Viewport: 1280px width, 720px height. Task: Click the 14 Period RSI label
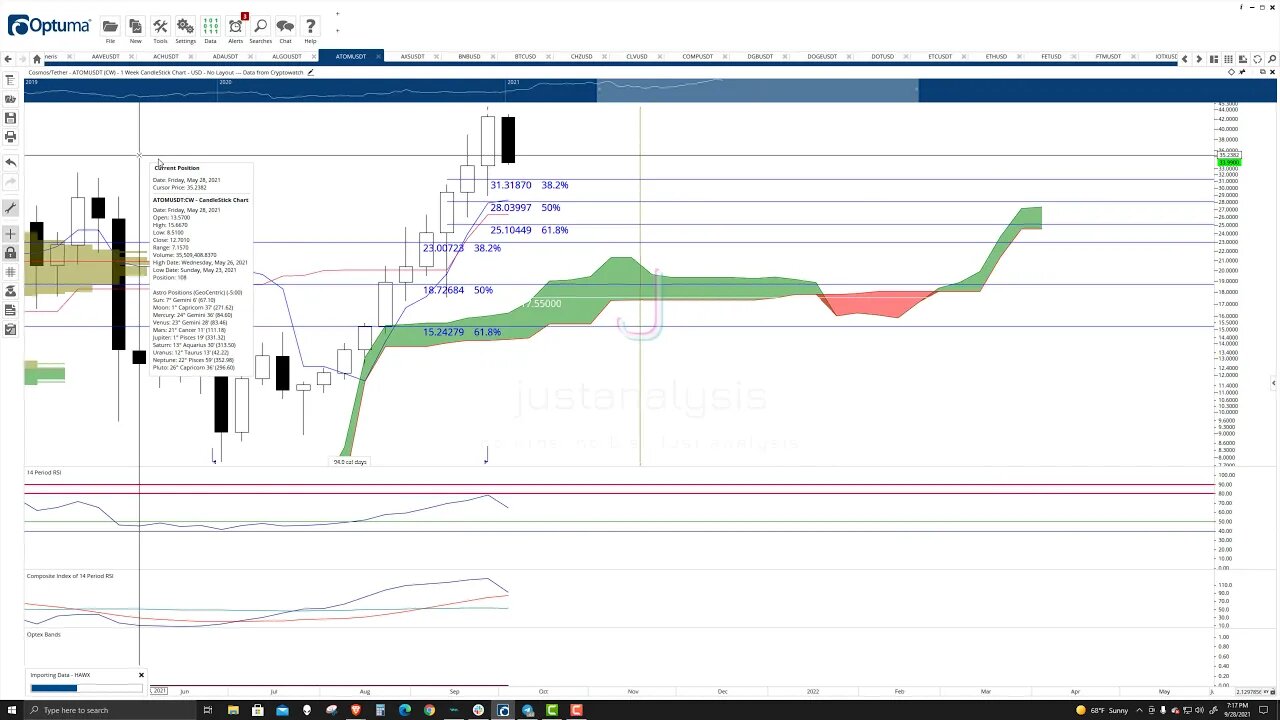(44, 472)
